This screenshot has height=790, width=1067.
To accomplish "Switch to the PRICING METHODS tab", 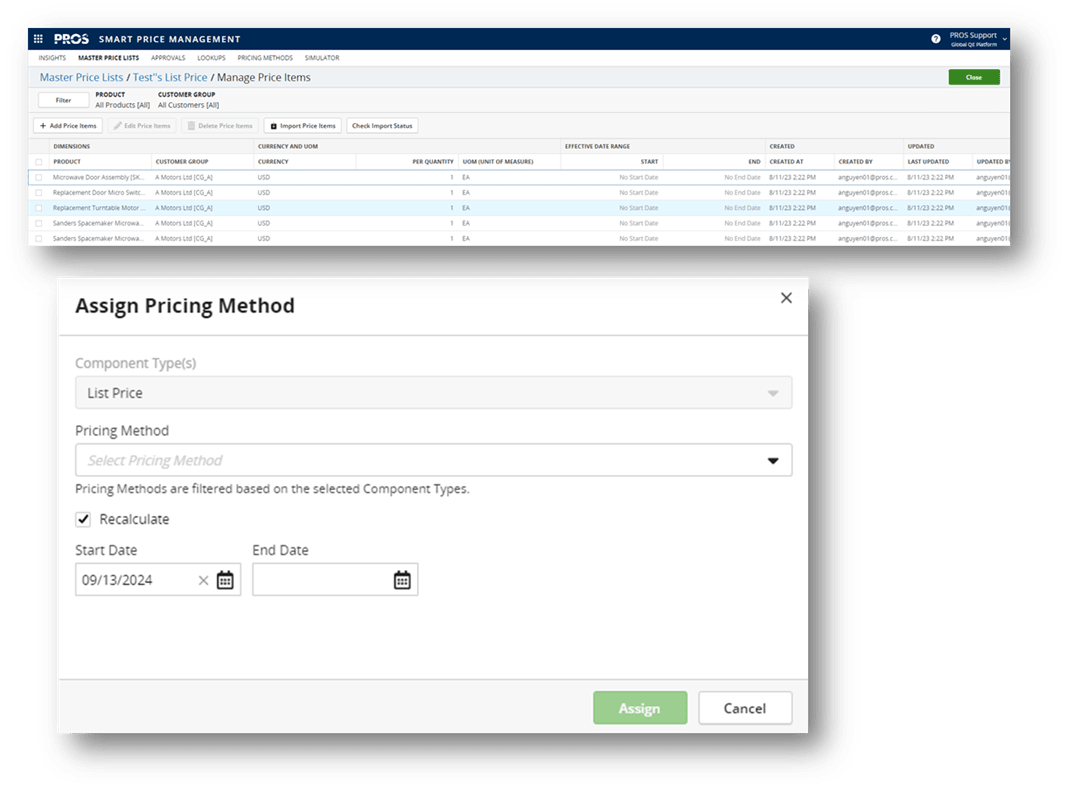I will (x=264, y=57).
